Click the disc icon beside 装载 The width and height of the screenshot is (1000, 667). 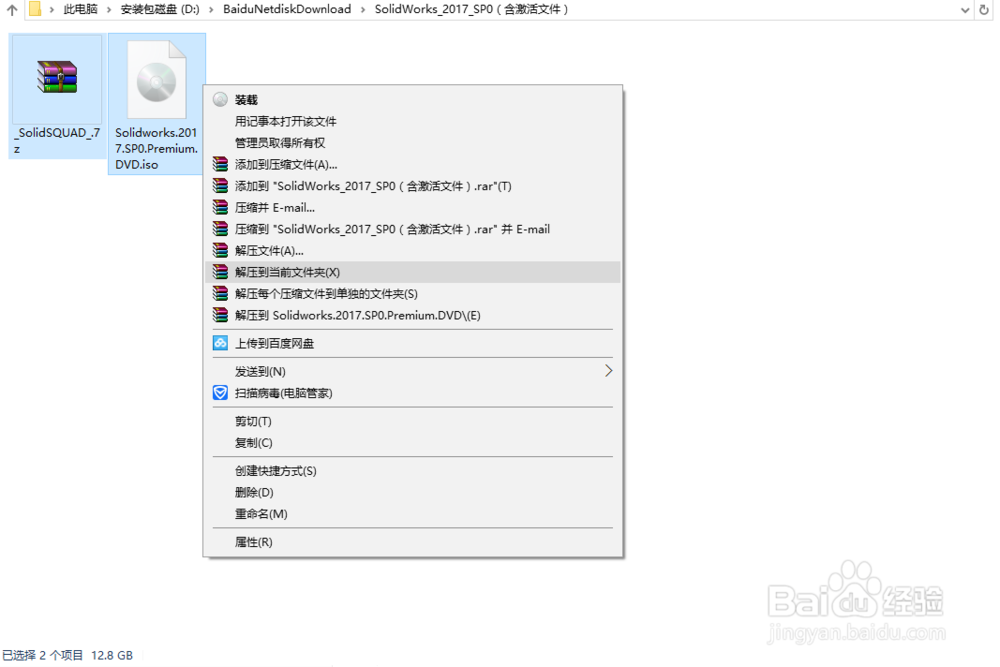pos(220,99)
